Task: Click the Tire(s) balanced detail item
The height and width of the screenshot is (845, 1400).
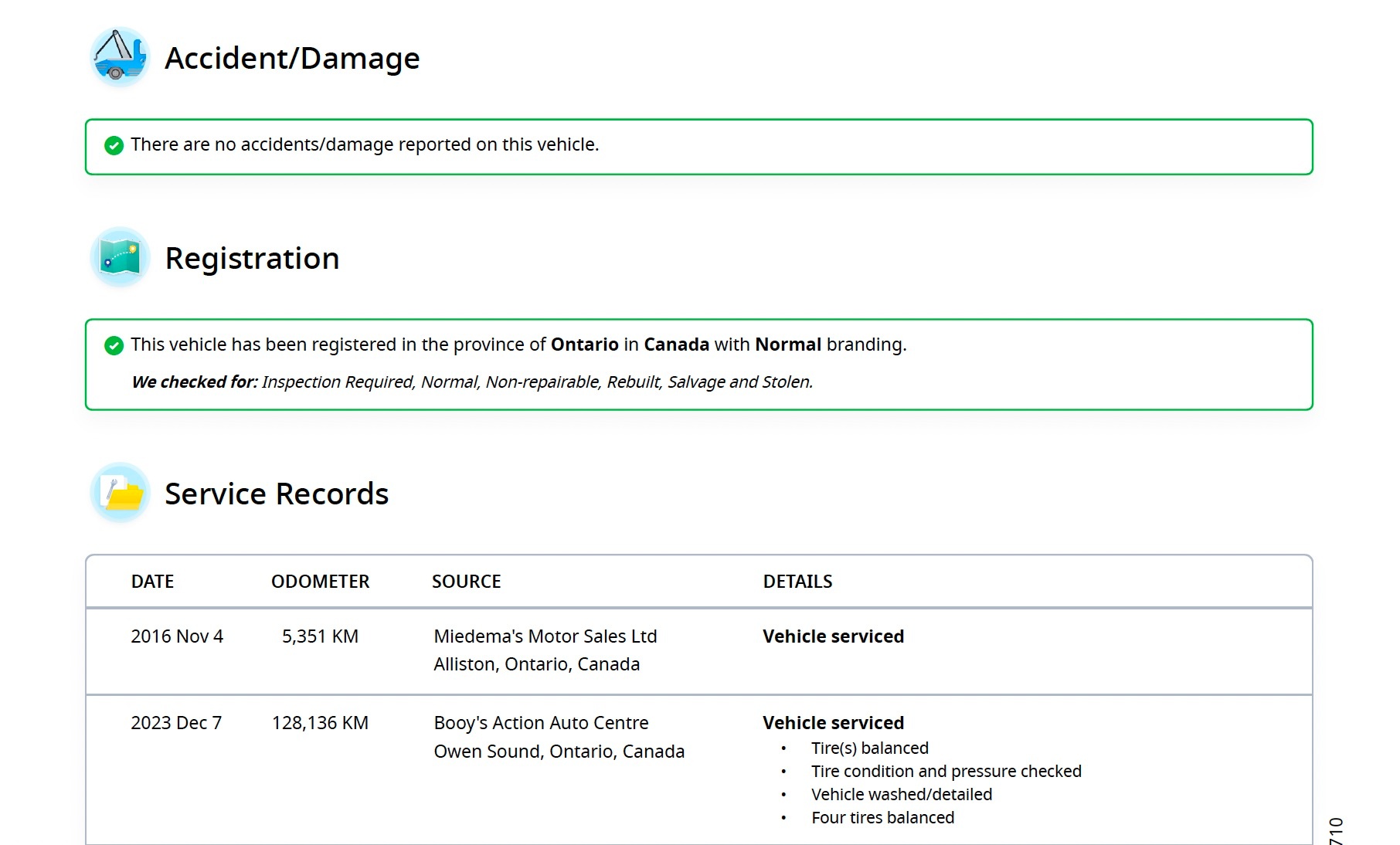Action: pyautogui.click(x=869, y=748)
